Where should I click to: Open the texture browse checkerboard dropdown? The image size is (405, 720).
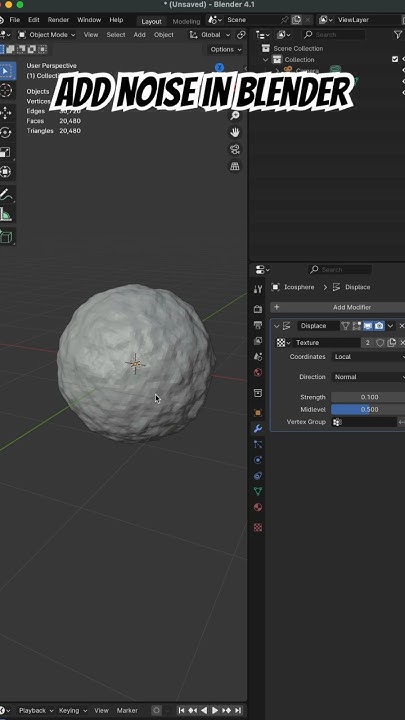pos(283,343)
